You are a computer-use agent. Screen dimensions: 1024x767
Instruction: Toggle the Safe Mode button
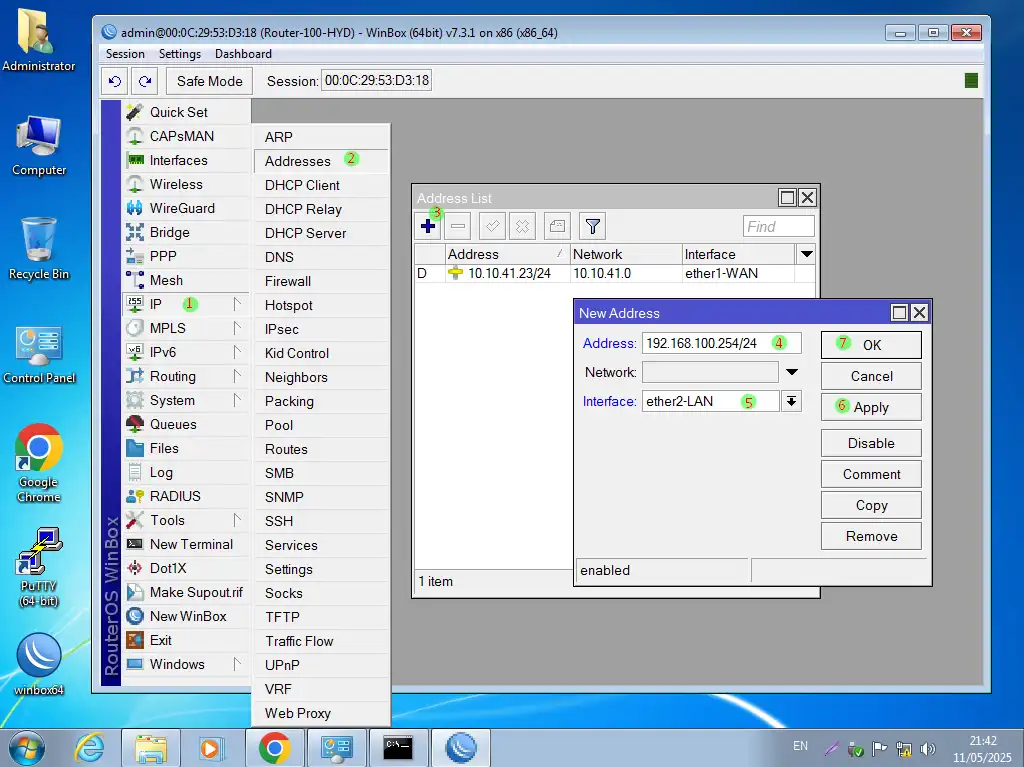pos(209,81)
